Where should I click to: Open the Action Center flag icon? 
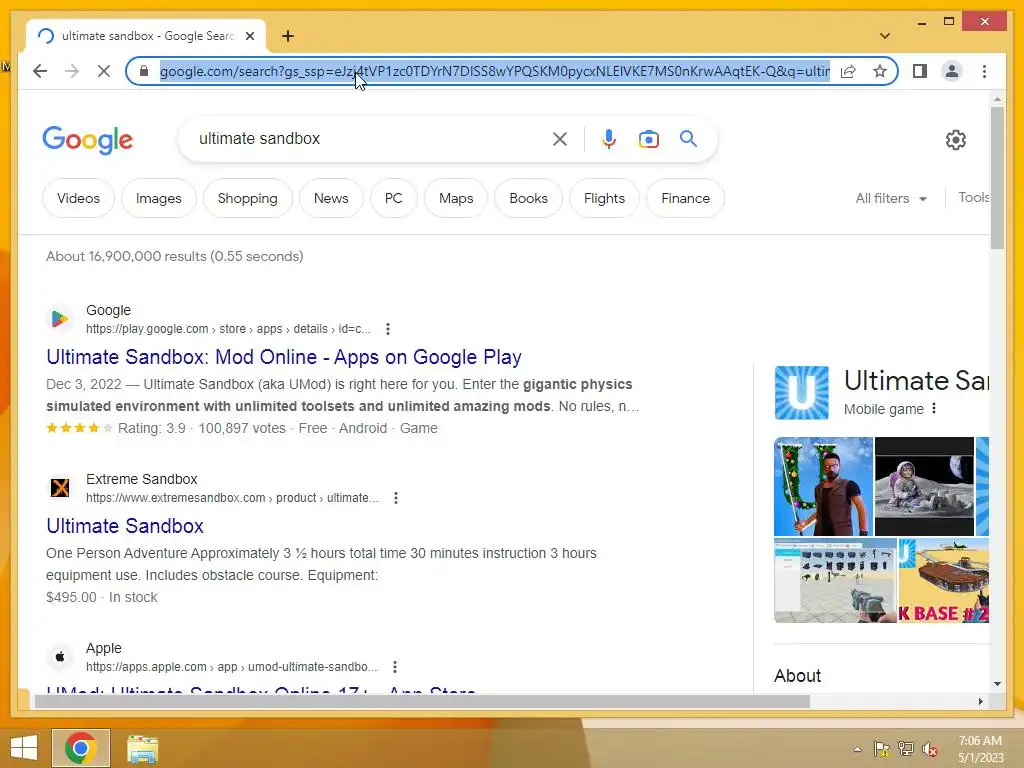(x=881, y=749)
